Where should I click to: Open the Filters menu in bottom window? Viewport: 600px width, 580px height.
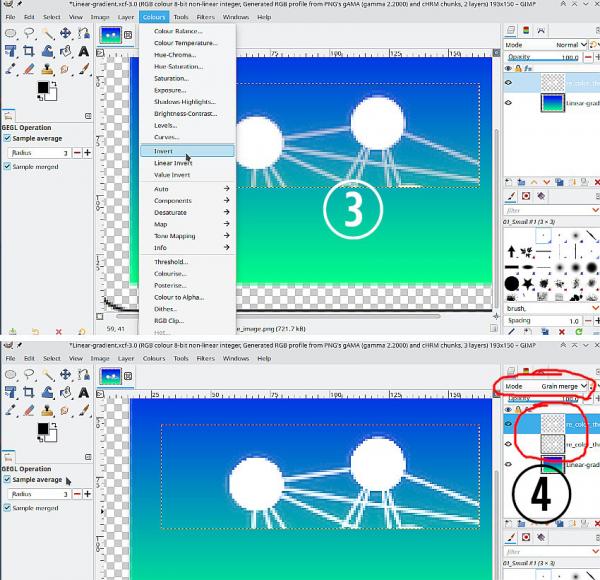click(205, 358)
